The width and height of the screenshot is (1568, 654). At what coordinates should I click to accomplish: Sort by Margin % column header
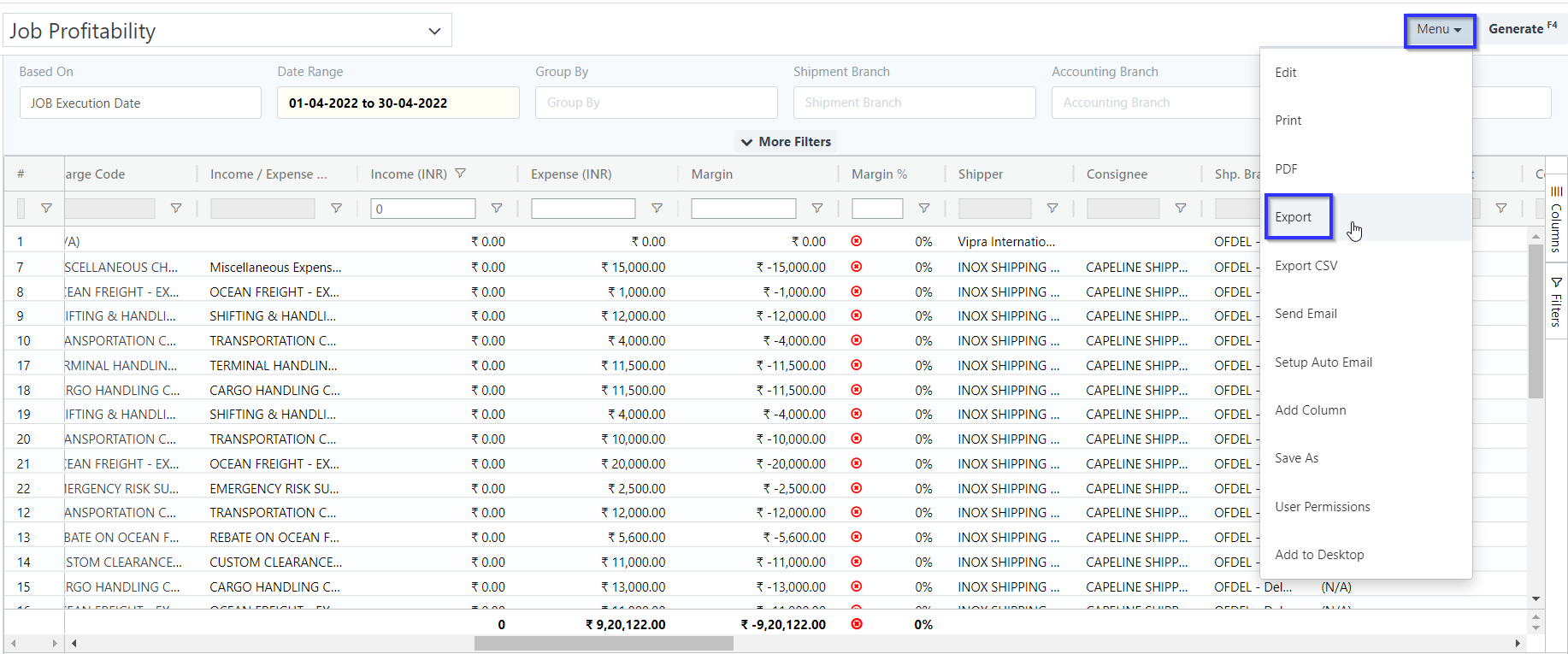pos(879,174)
